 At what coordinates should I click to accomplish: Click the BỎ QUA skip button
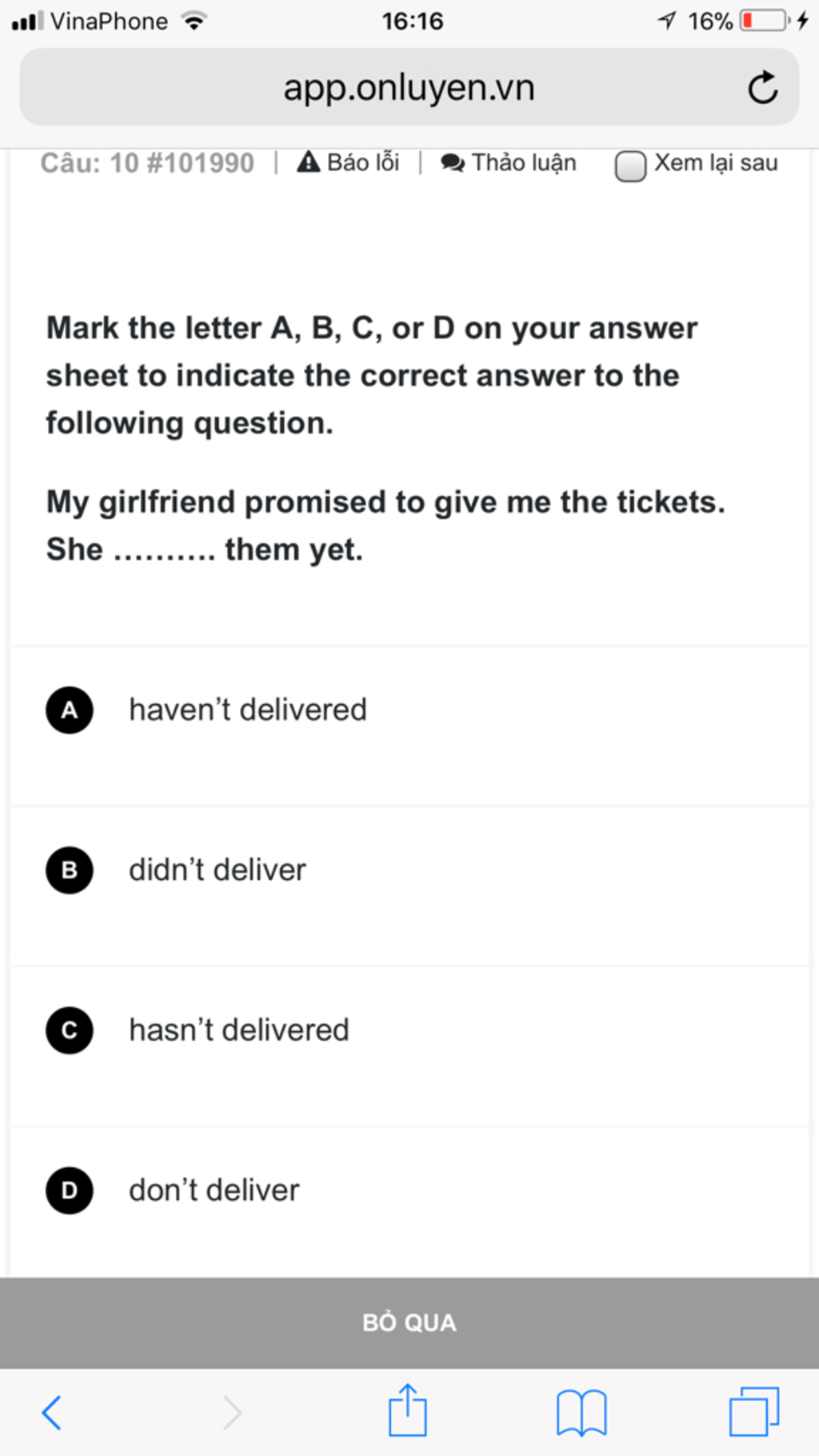[409, 1322]
